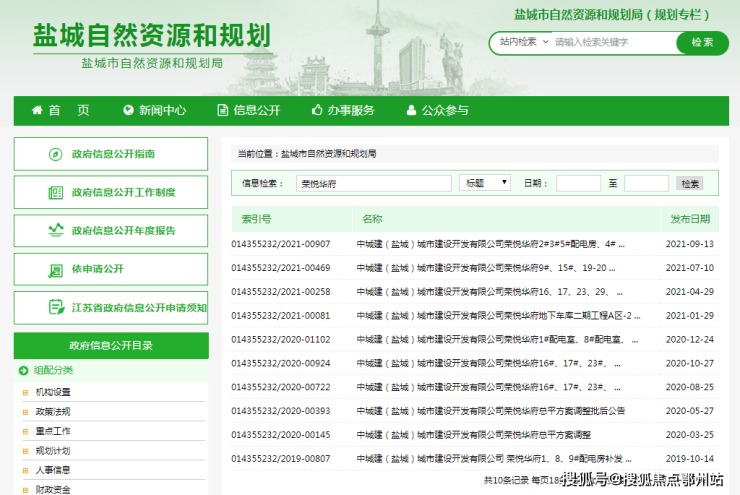Click the gray 检索 button in filter bar
The height and width of the screenshot is (495, 740).
(x=690, y=184)
